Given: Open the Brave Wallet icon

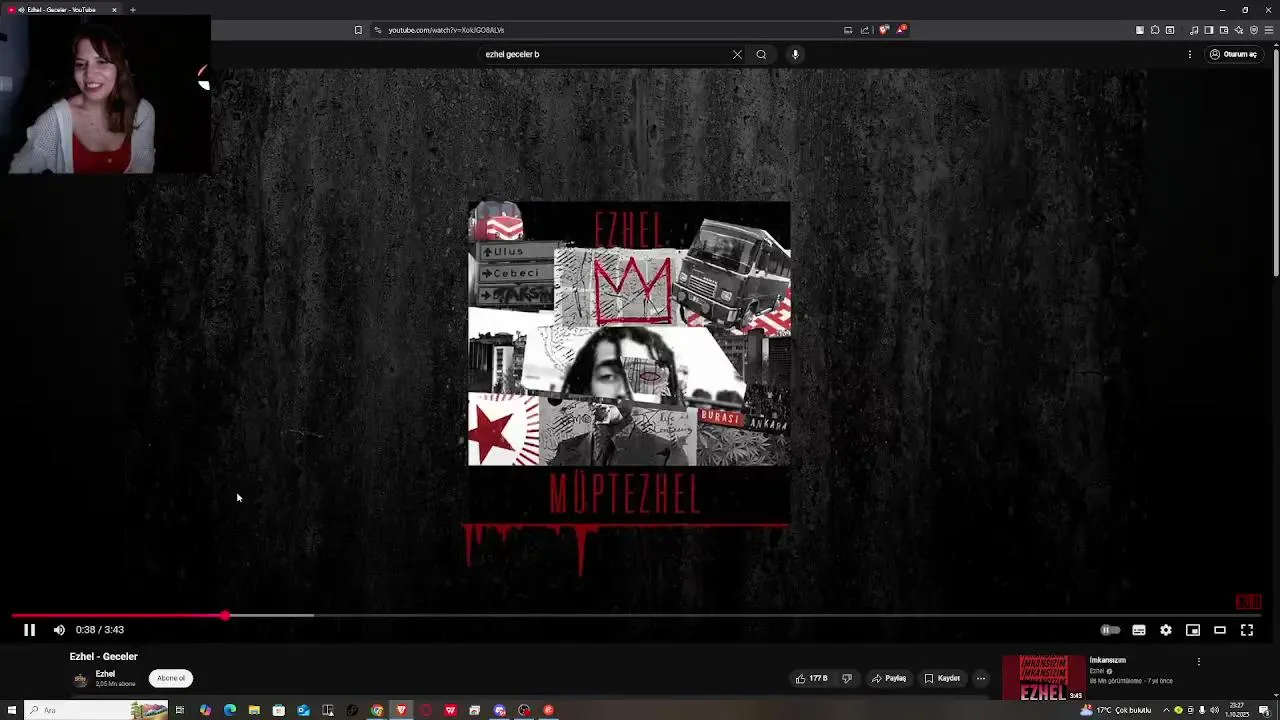Looking at the screenshot, I should [x=1224, y=30].
